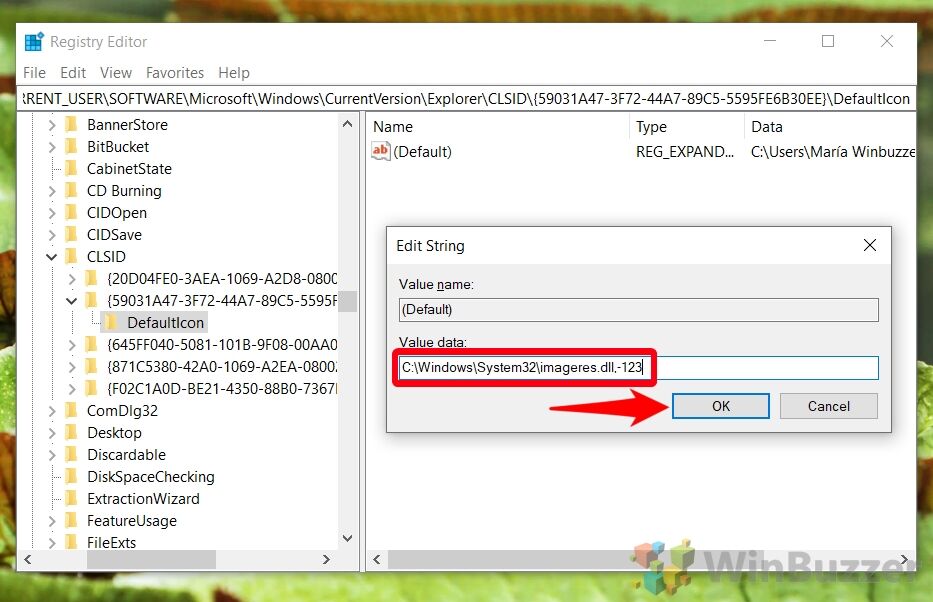The height and width of the screenshot is (602, 933).
Task: Minimize the Registry Editor window
Action: click(770, 41)
